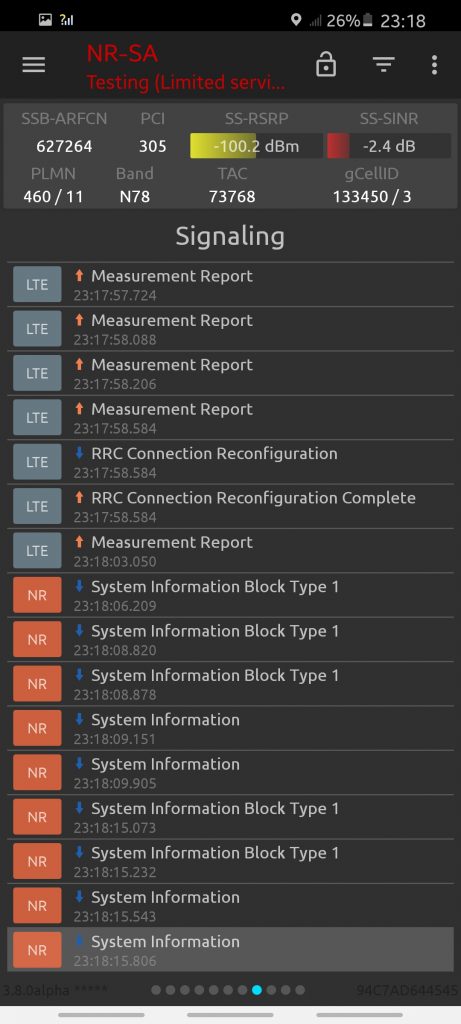This screenshot has width=461, height=1024.
Task: Open the filter icon in toolbar
Action: click(x=383, y=64)
